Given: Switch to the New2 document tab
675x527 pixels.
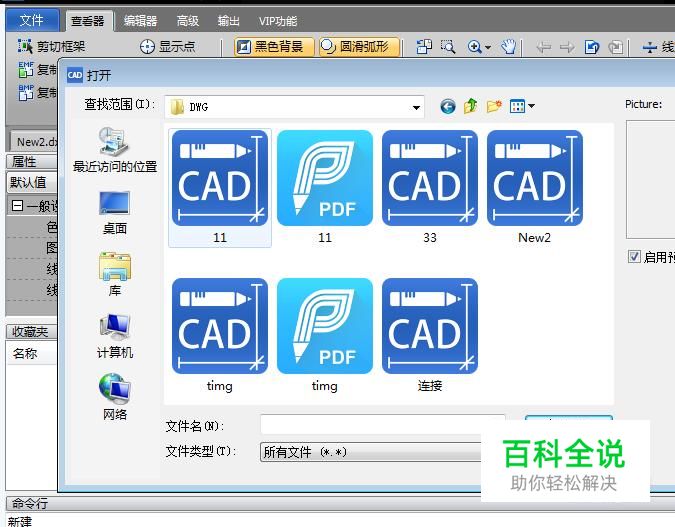Looking at the screenshot, I should point(34,141).
